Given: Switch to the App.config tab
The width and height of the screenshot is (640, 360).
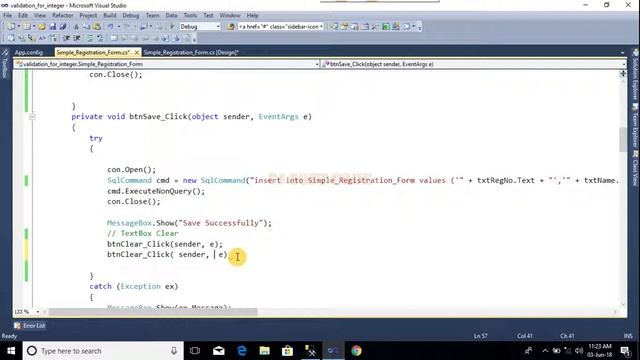Looking at the screenshot, I should click(29, 53).
